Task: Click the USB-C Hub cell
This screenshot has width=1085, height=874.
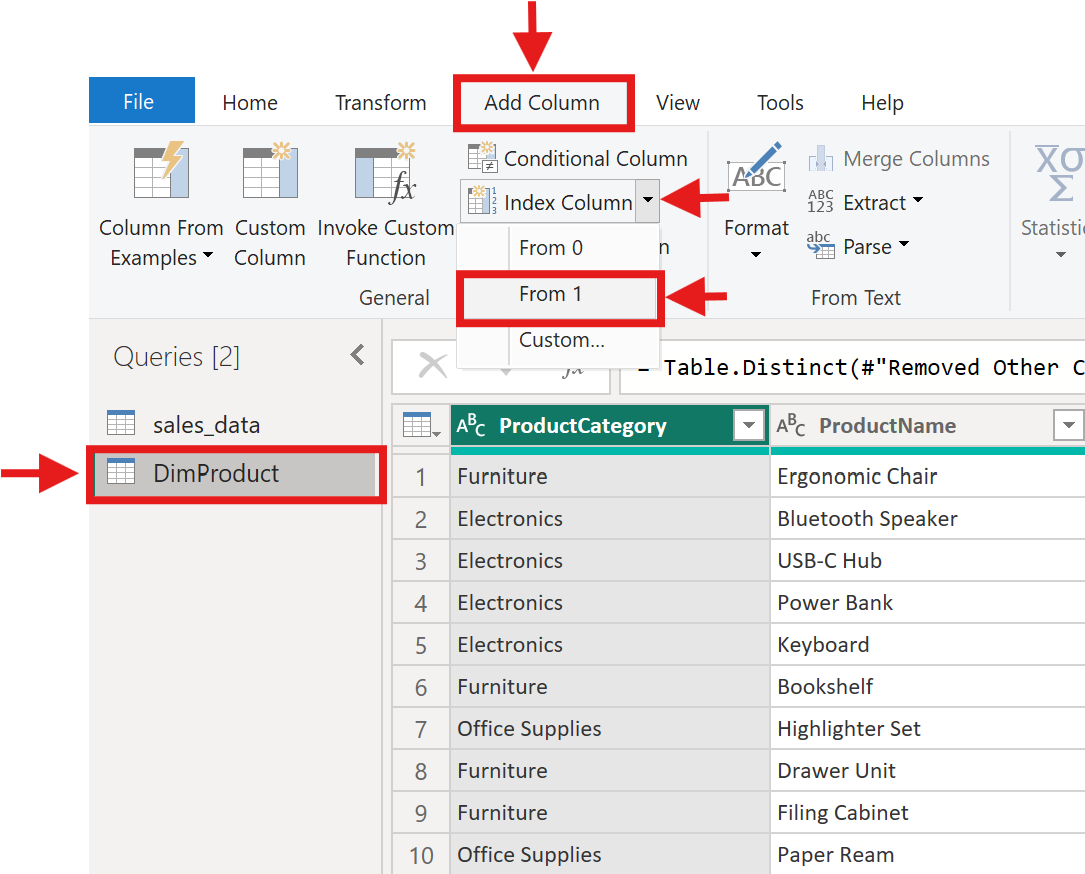Action: coord(927,561)
